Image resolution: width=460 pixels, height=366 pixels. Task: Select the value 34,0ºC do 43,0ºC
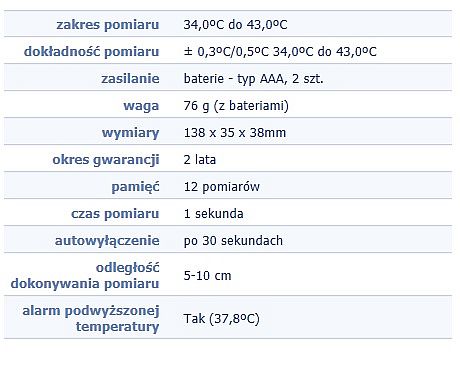(x=235, y=25)
